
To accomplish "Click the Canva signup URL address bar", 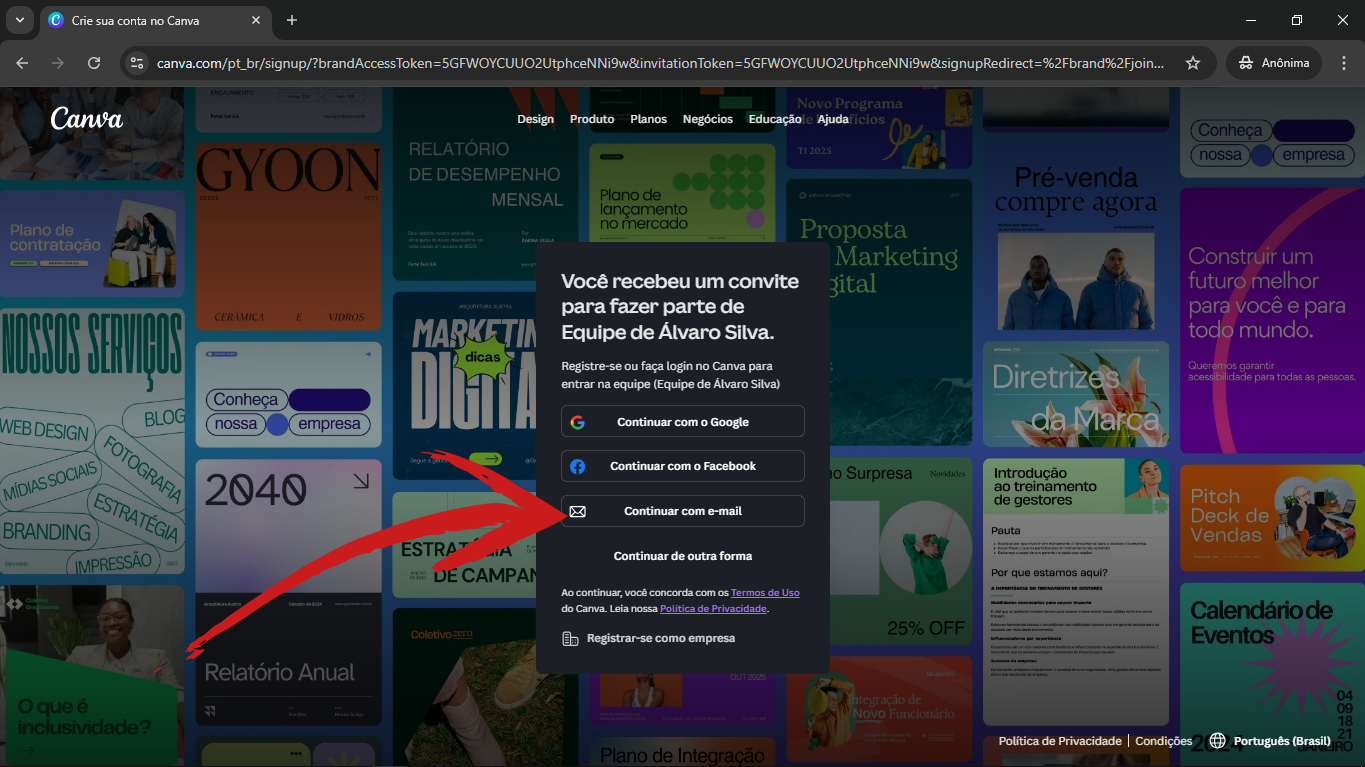I will pos(660,63).
